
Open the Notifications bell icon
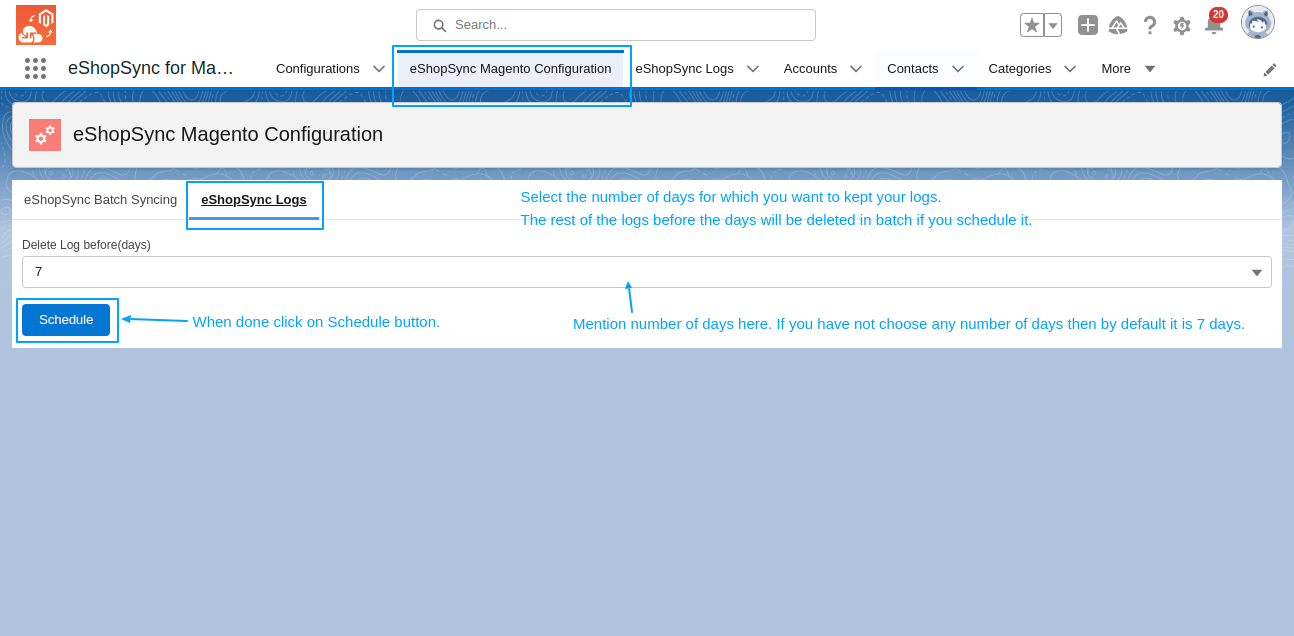pyautogui.click(x=1213, y=26)
